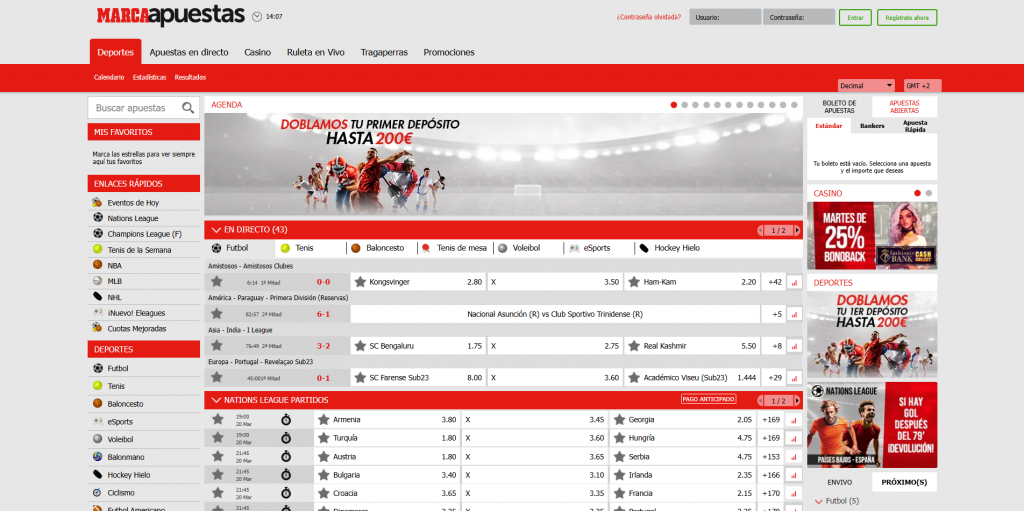Open Martes de 25% Bonoback banner
Image resolution: width=1024 pixels, height=511 pixels.
click(x=872, y=236)
